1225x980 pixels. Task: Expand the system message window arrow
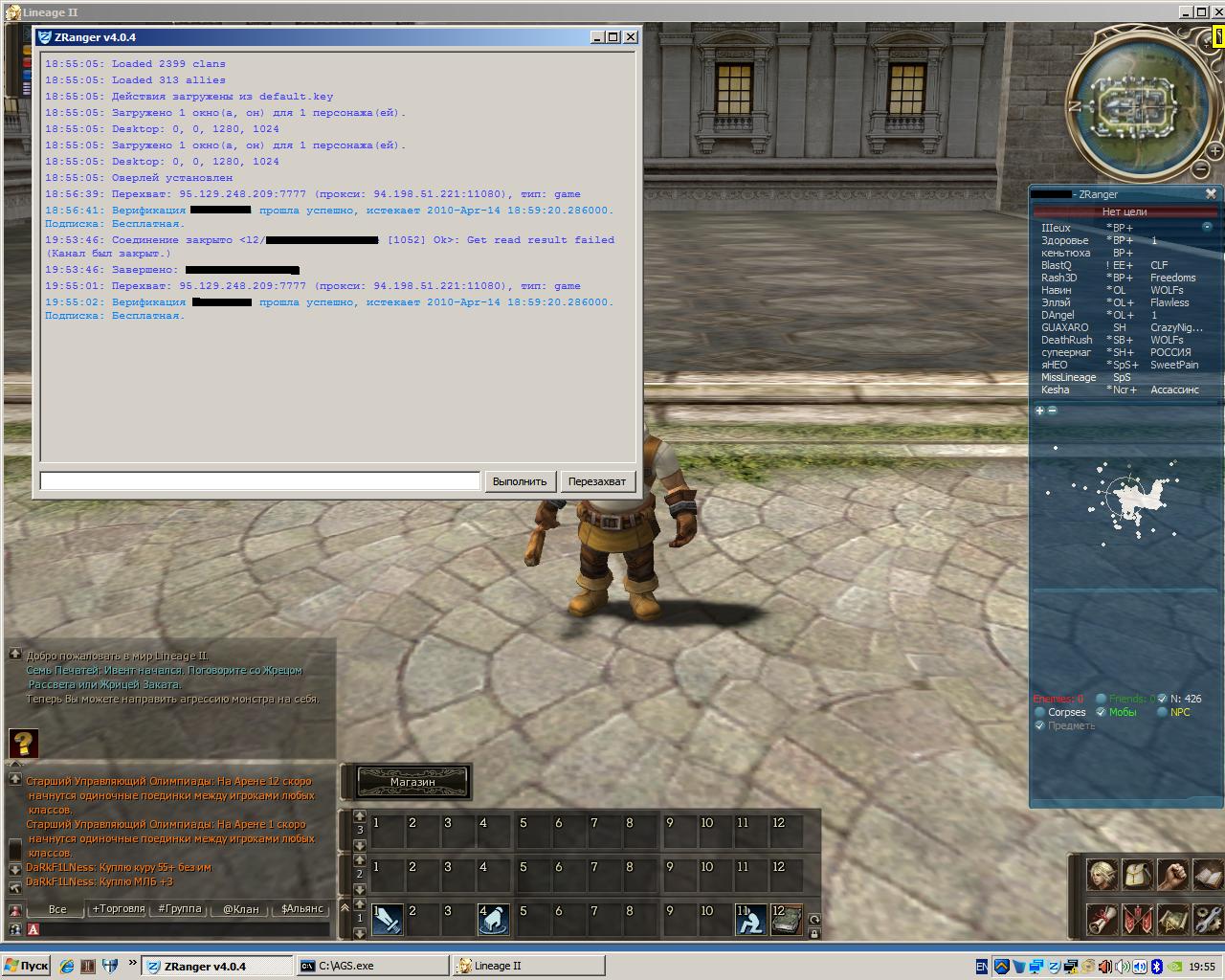(x=15, y=654)
